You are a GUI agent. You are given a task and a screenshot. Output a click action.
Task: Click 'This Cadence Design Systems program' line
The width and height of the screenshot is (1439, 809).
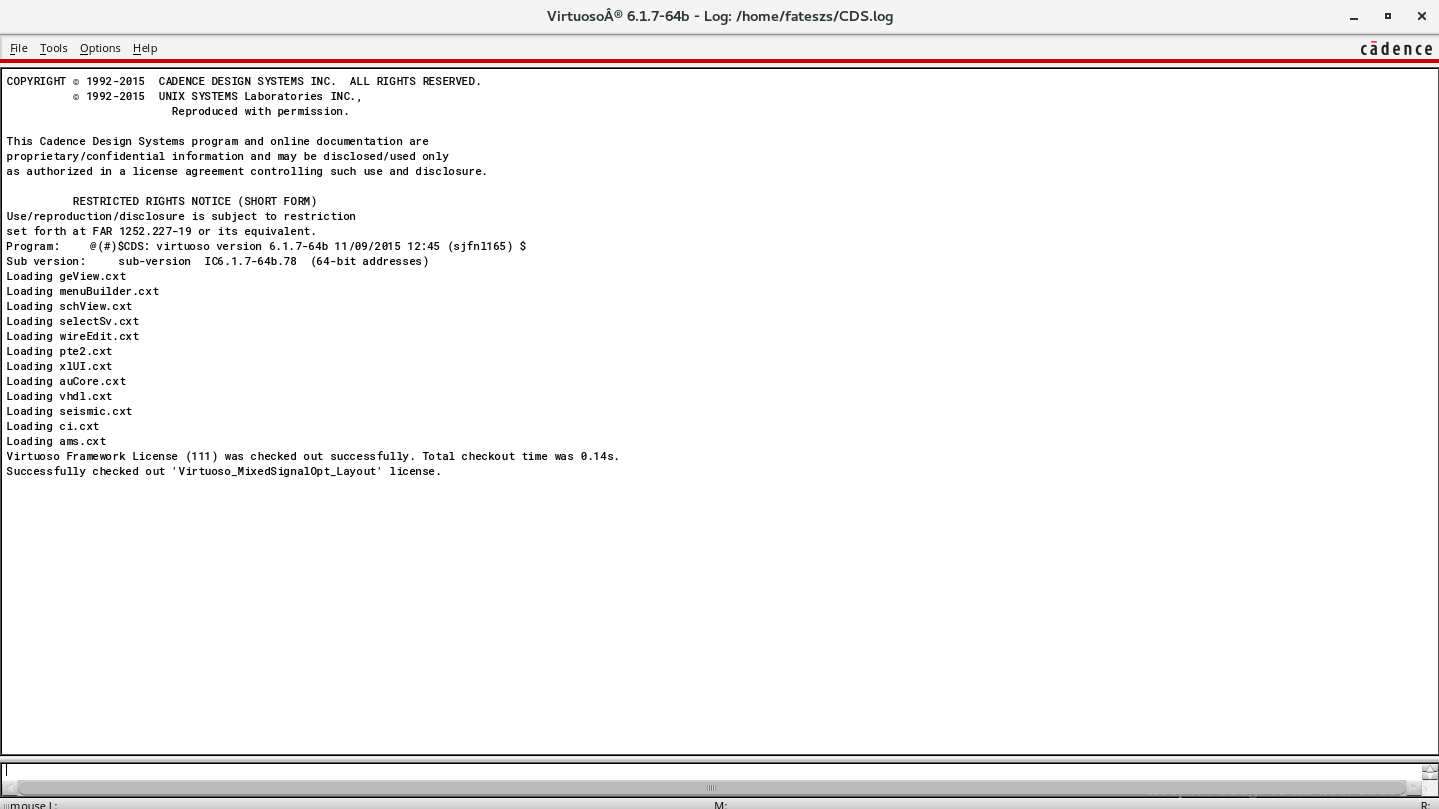tap(218, 141)
